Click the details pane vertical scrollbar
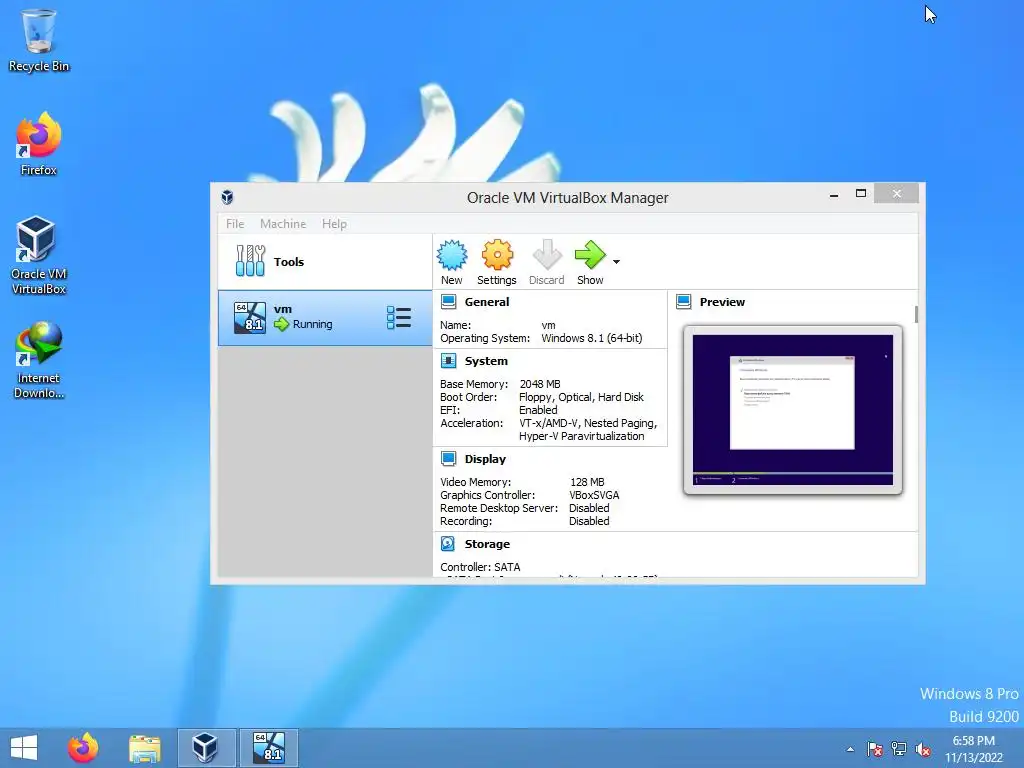The image size is (1024, 768). [916, 315]
